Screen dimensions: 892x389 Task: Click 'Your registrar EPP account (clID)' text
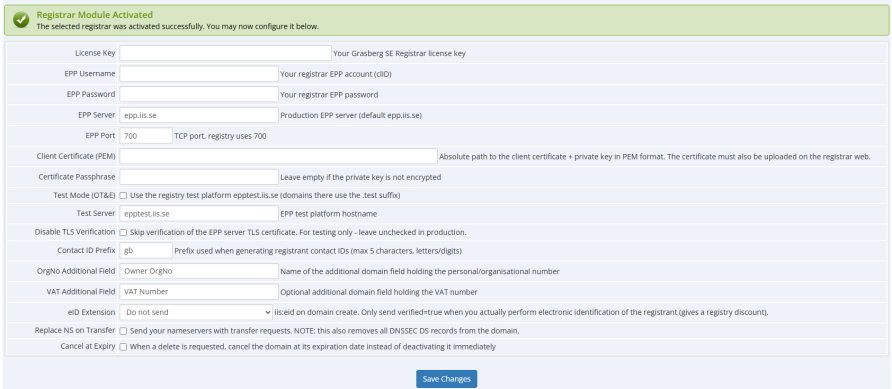(336, 75)
